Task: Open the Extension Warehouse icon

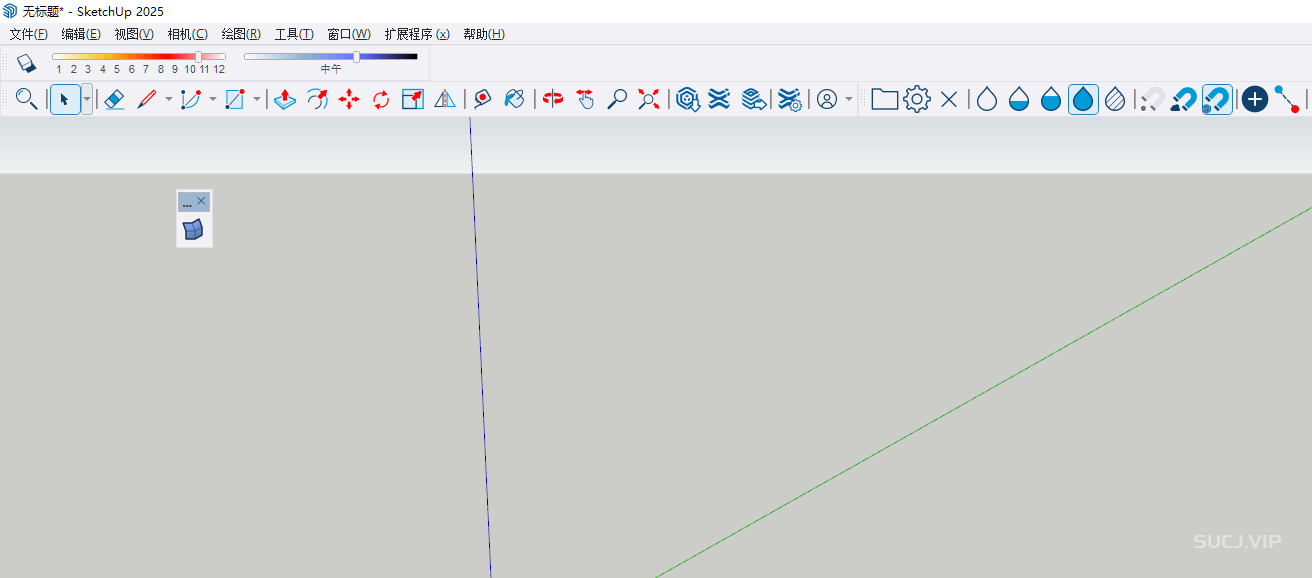Action: click(719, 99)
